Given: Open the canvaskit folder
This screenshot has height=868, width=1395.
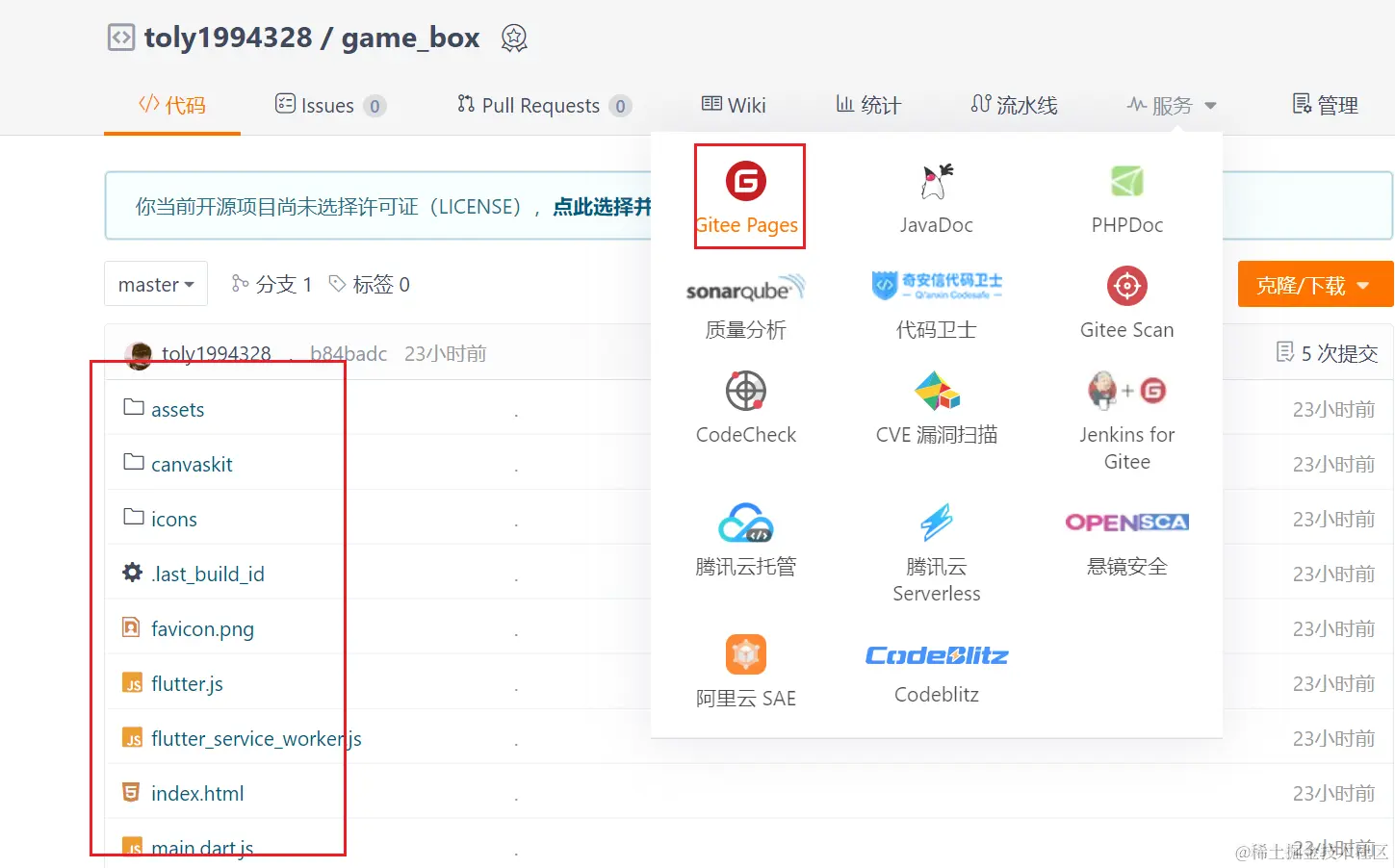Looking at the screenshot, I should tap(192, 464).
